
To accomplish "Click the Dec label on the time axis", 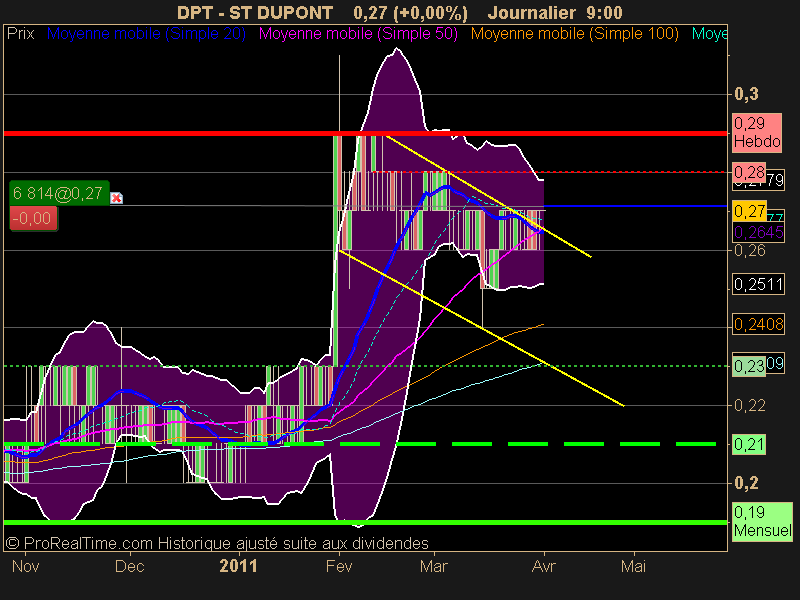I will 130,566.
